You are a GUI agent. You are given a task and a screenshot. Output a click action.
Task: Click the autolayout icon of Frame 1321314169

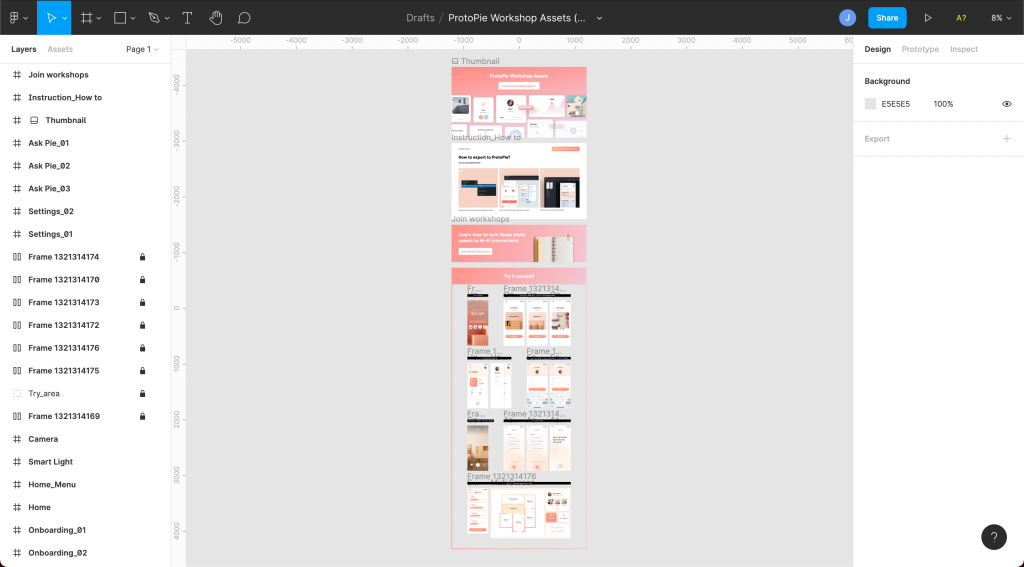[17, 416]
